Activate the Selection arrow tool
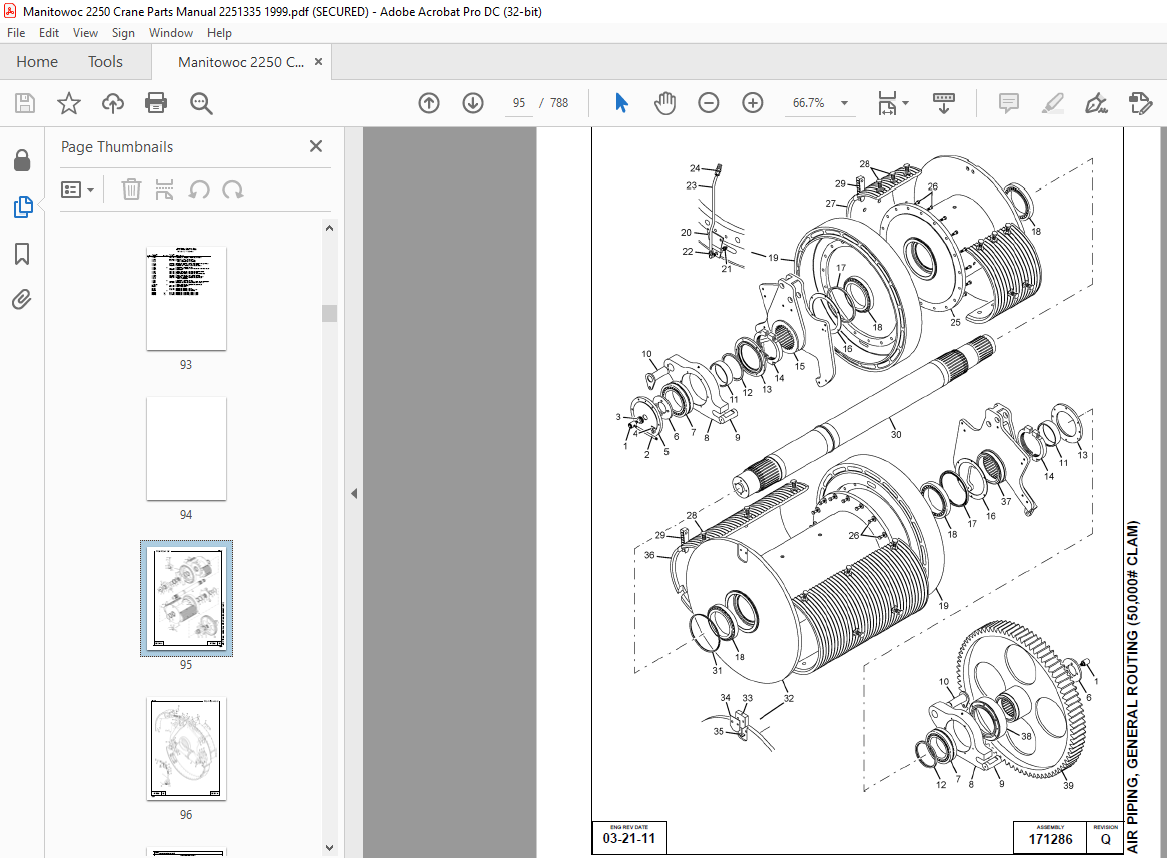Viewport: 1167px width, 858px height. point(621,103)
